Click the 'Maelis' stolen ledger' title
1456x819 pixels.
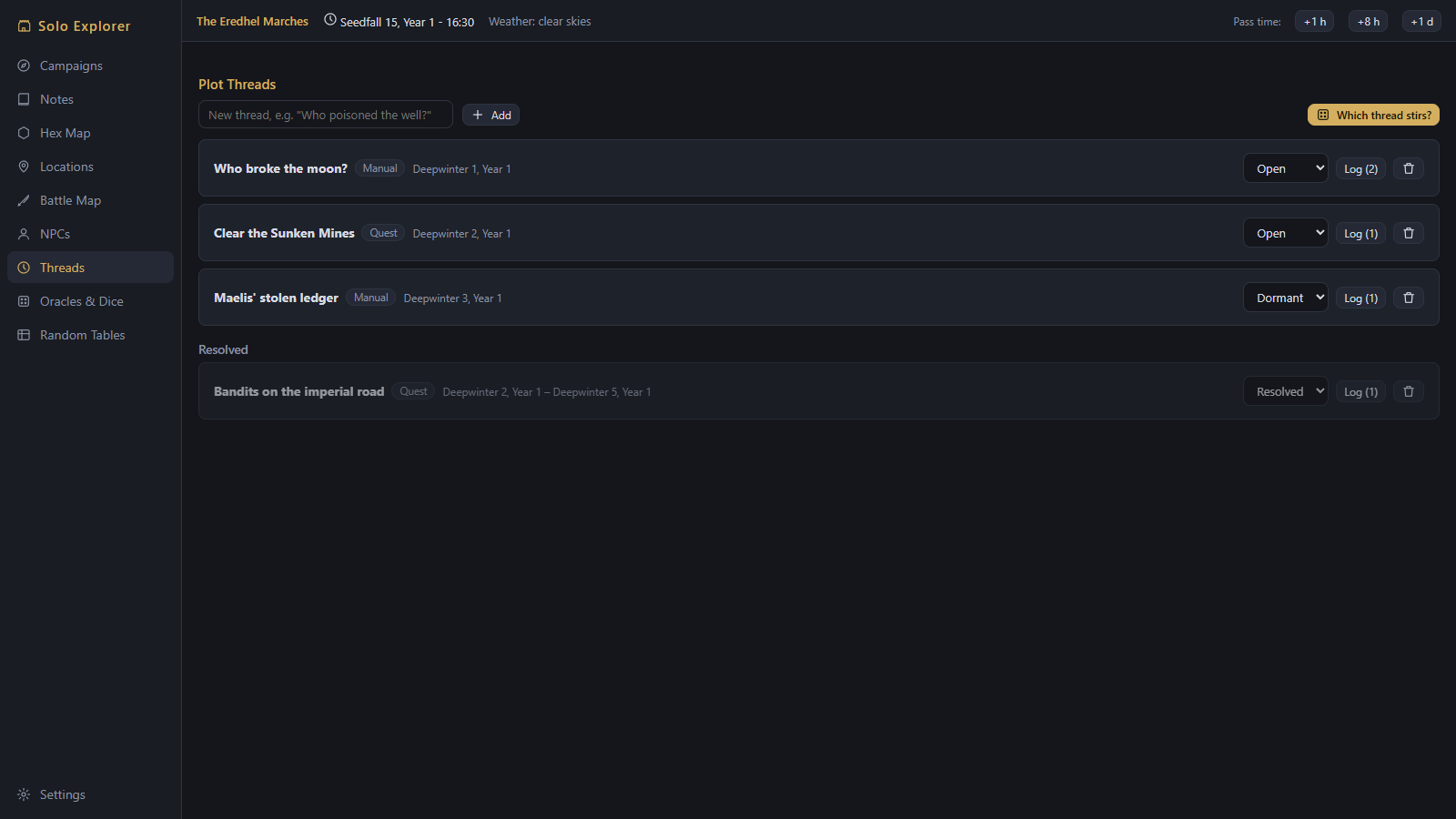pos(276,298)
